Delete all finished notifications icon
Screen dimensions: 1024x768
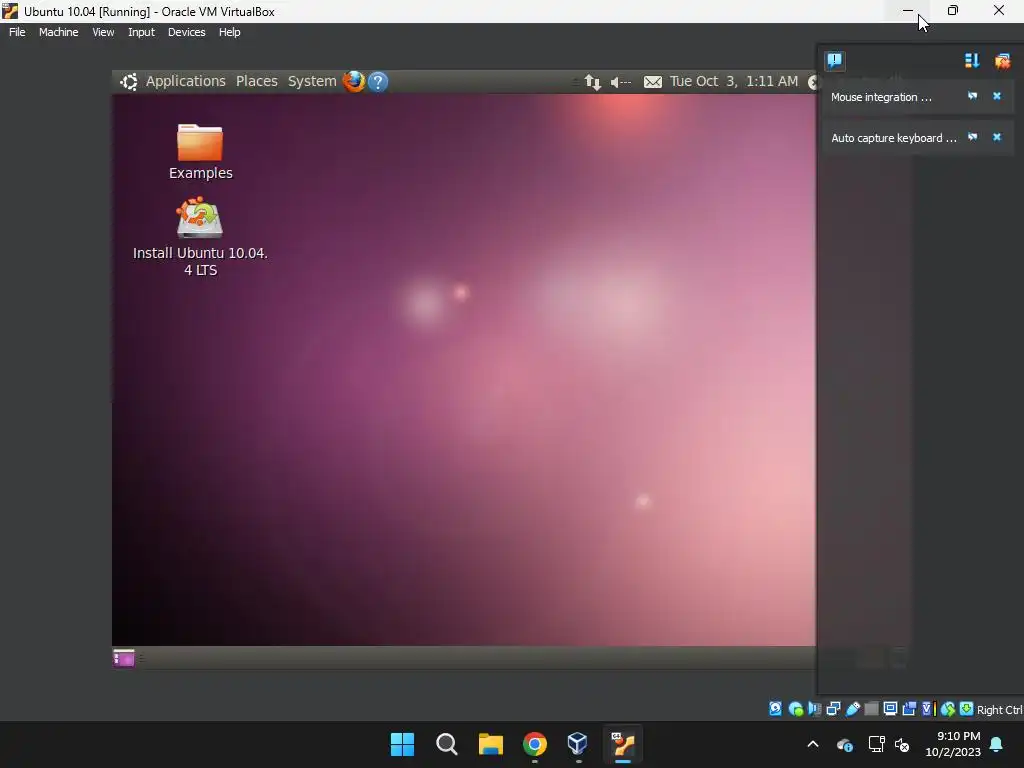1002,61
